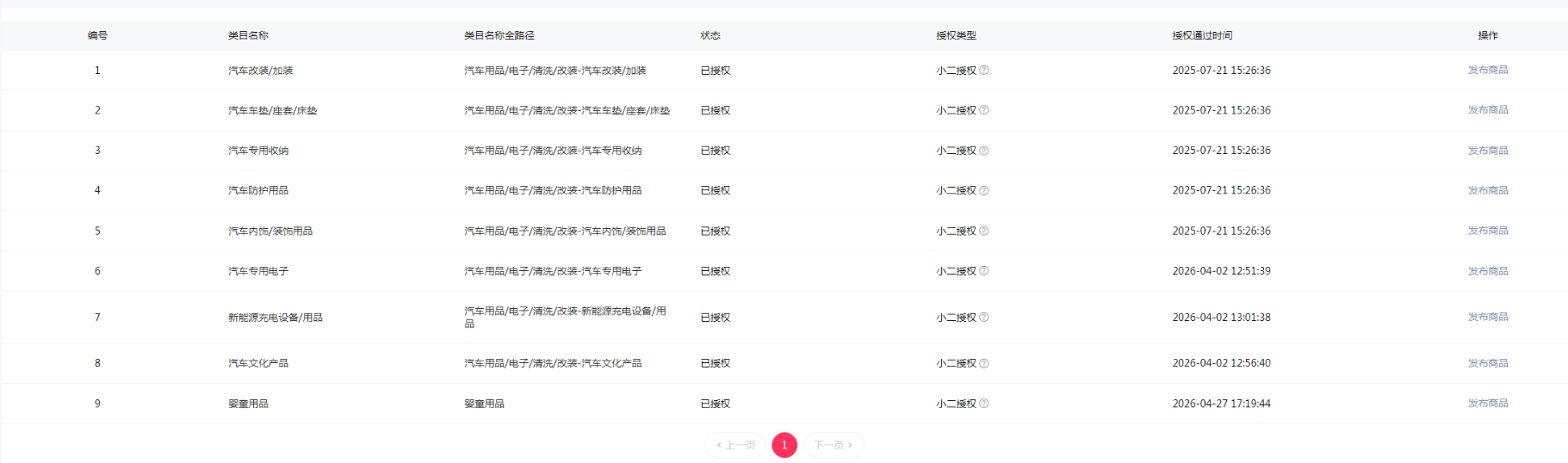Go to previous page with 上一页
The height and width of the screenshot is (463, 1568).
click(x=735, y=445)
